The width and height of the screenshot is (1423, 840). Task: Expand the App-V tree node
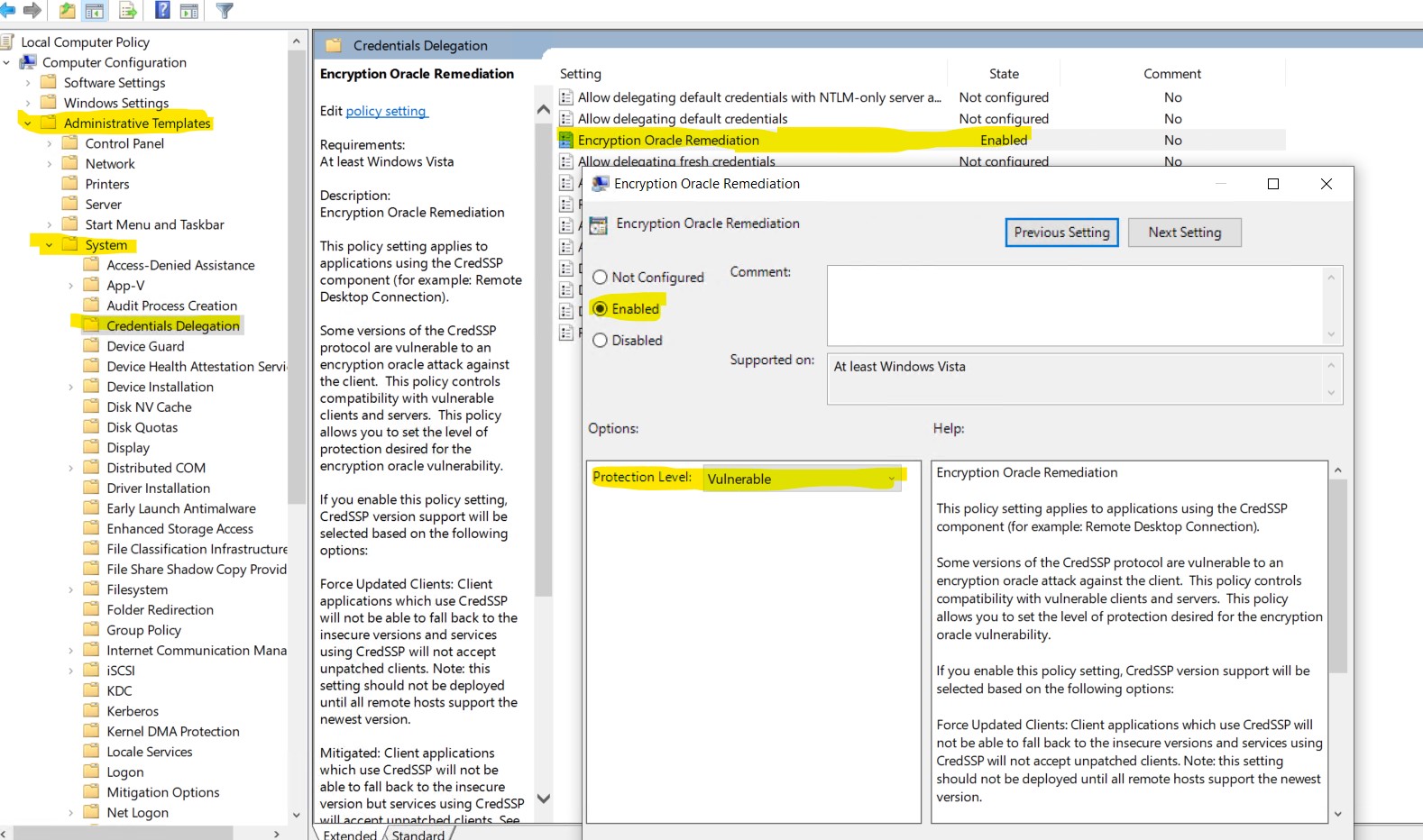pos(70,286)
